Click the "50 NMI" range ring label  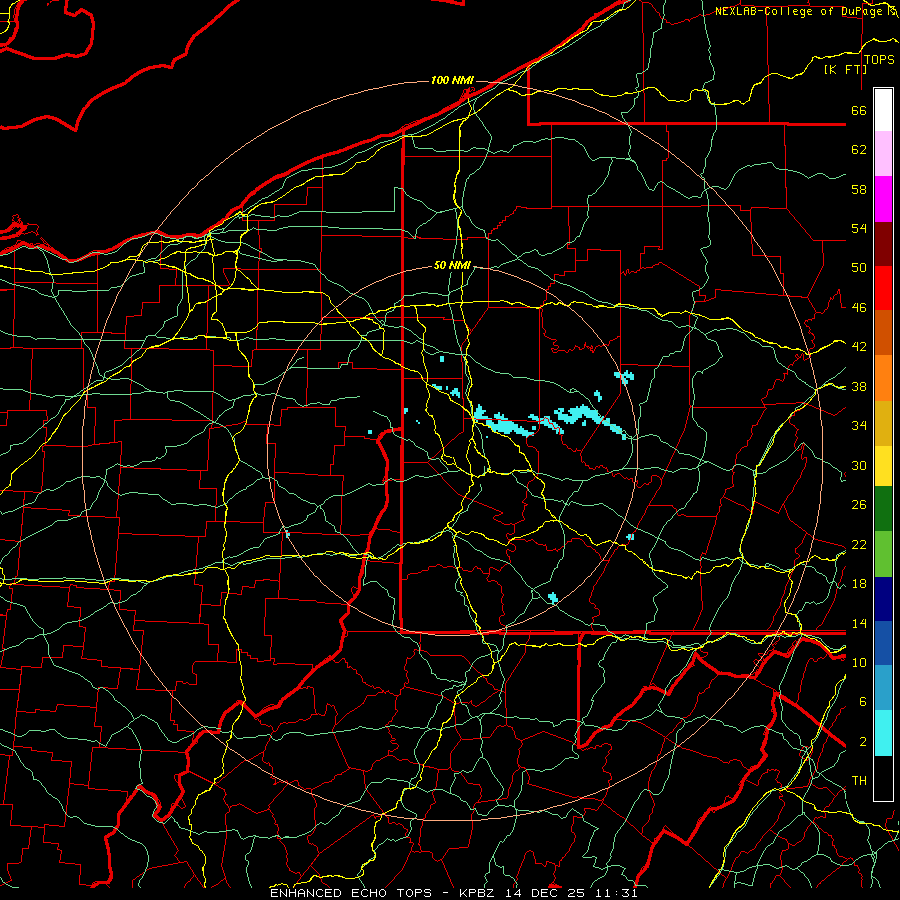pyautogui.click(x=452, y=265)
